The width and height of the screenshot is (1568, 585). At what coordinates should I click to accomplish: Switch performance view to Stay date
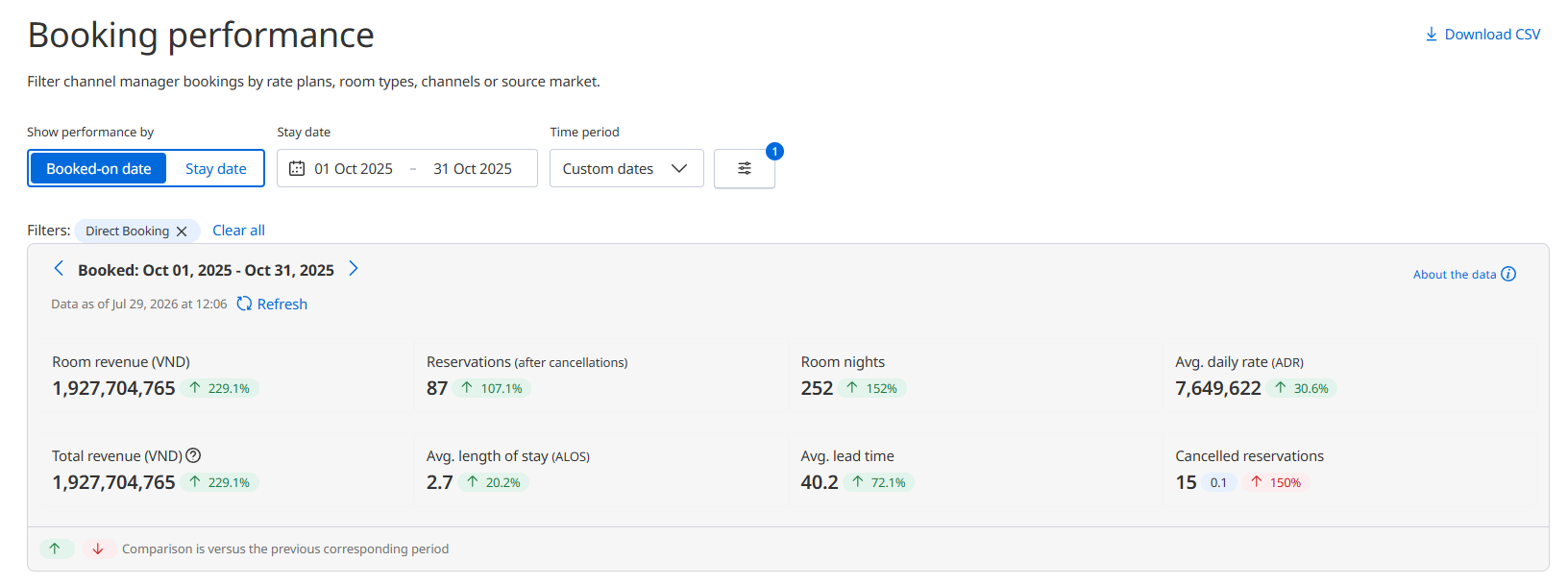(x=215, y=168)
